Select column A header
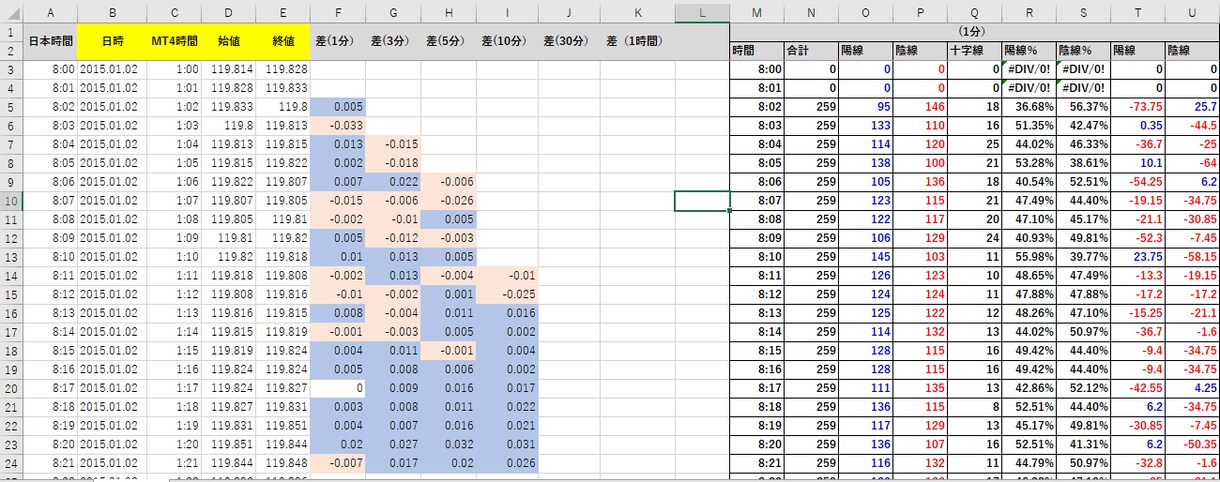1220x482 pixels. pyautogui.click(x=51, y=12)
